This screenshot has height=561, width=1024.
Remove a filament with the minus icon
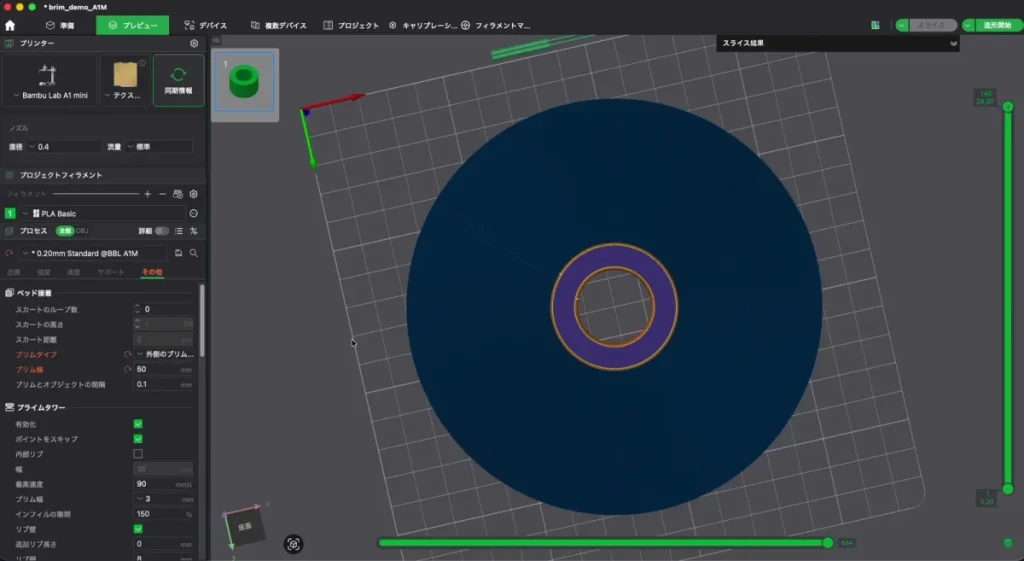click(x=163, y=194)
